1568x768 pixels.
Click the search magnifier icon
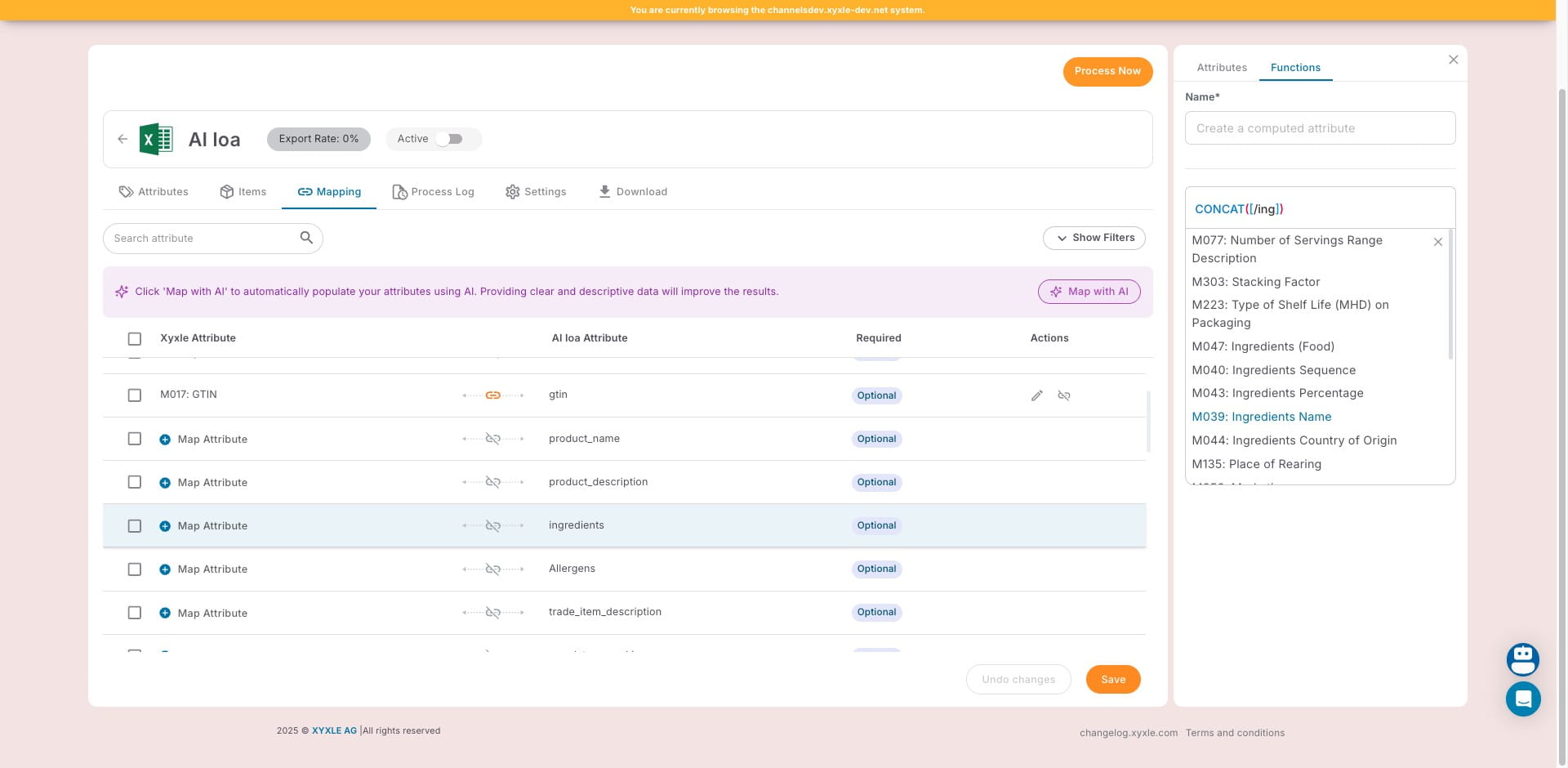click(306, 238)
